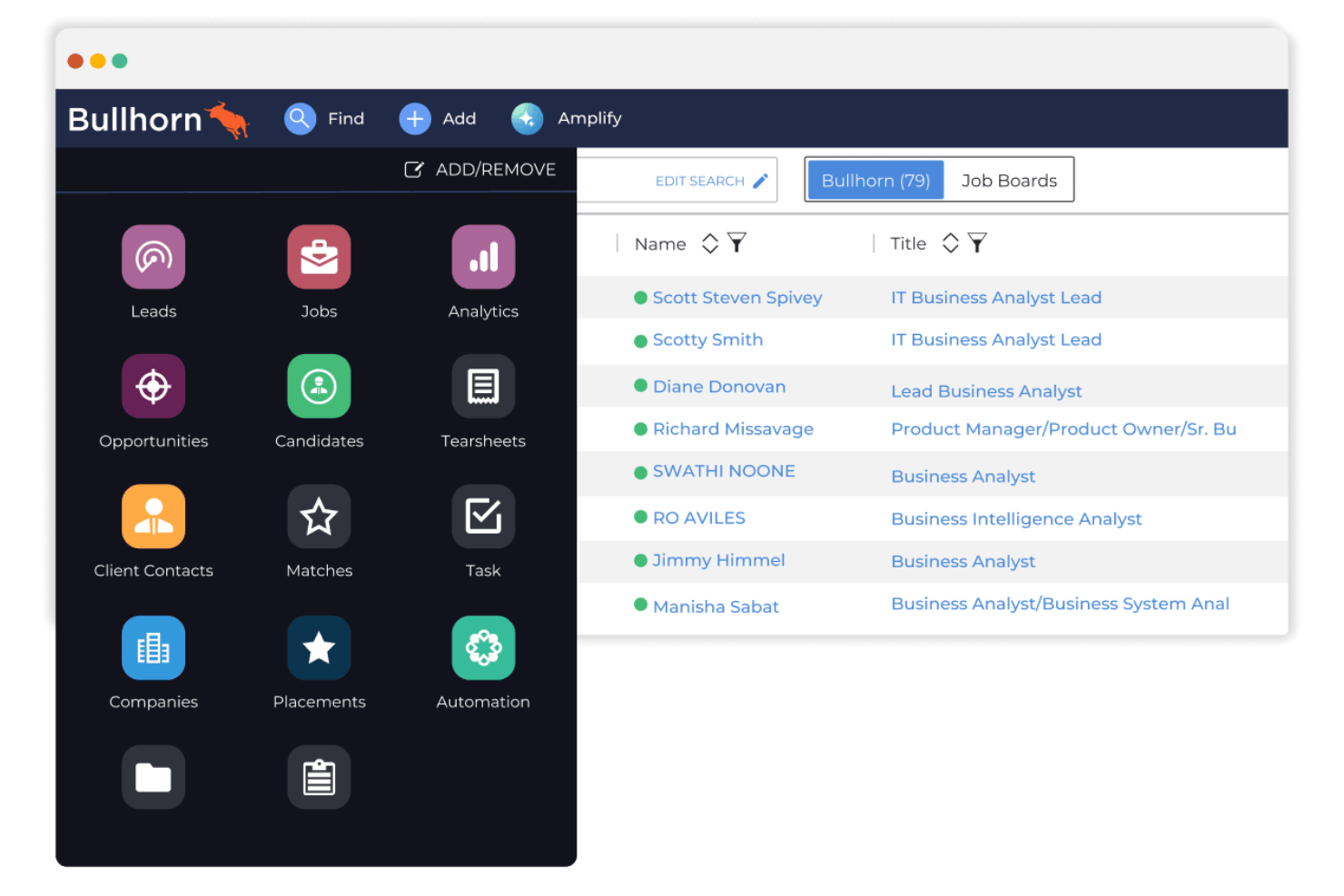Open the Companies building icon
The image size is (1344, 896).
[x=153, y=648]
